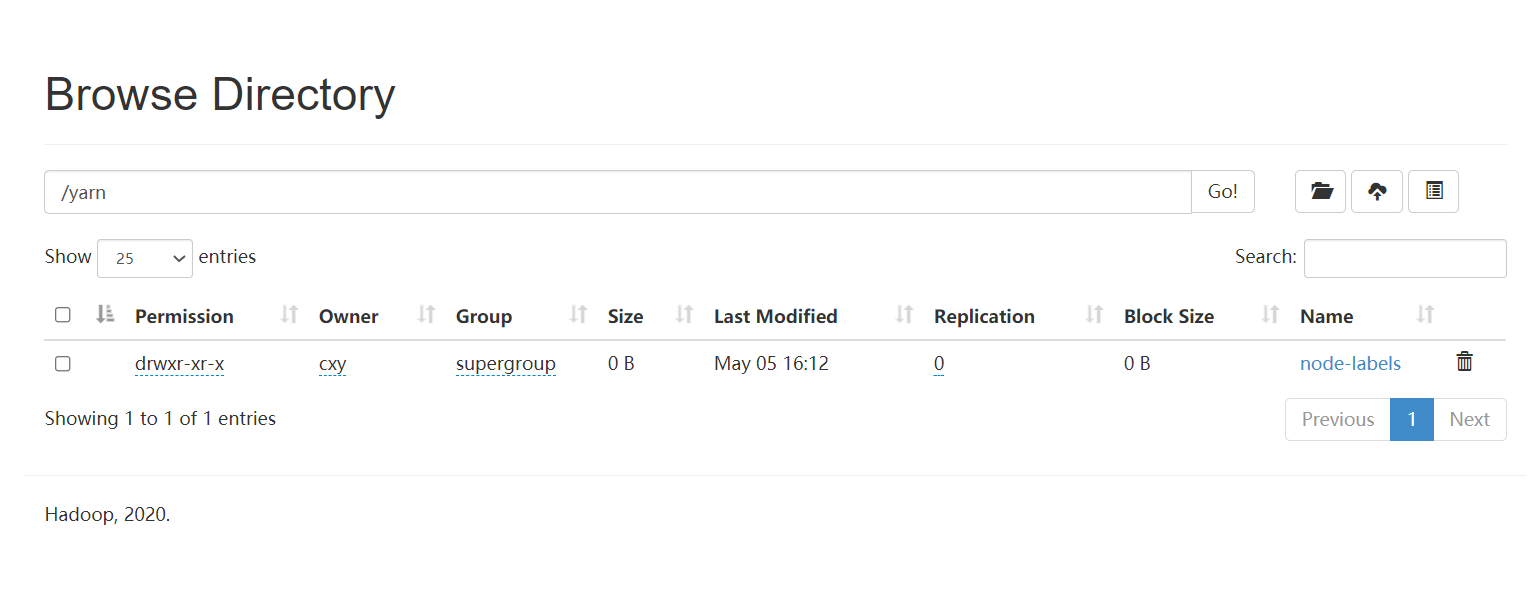Viewport: 1540px width, 589px height.
Task: Click the create directory folder icon
Action: [1320, 191]
